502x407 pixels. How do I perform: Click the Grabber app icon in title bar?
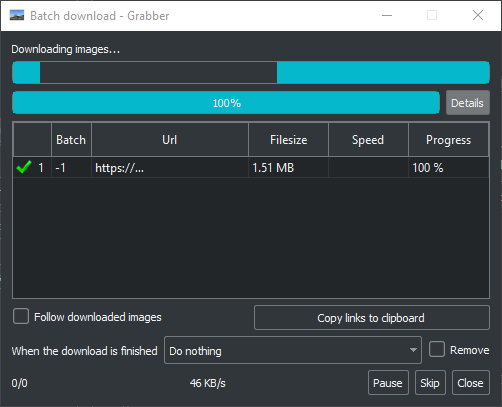click(17, 15)
